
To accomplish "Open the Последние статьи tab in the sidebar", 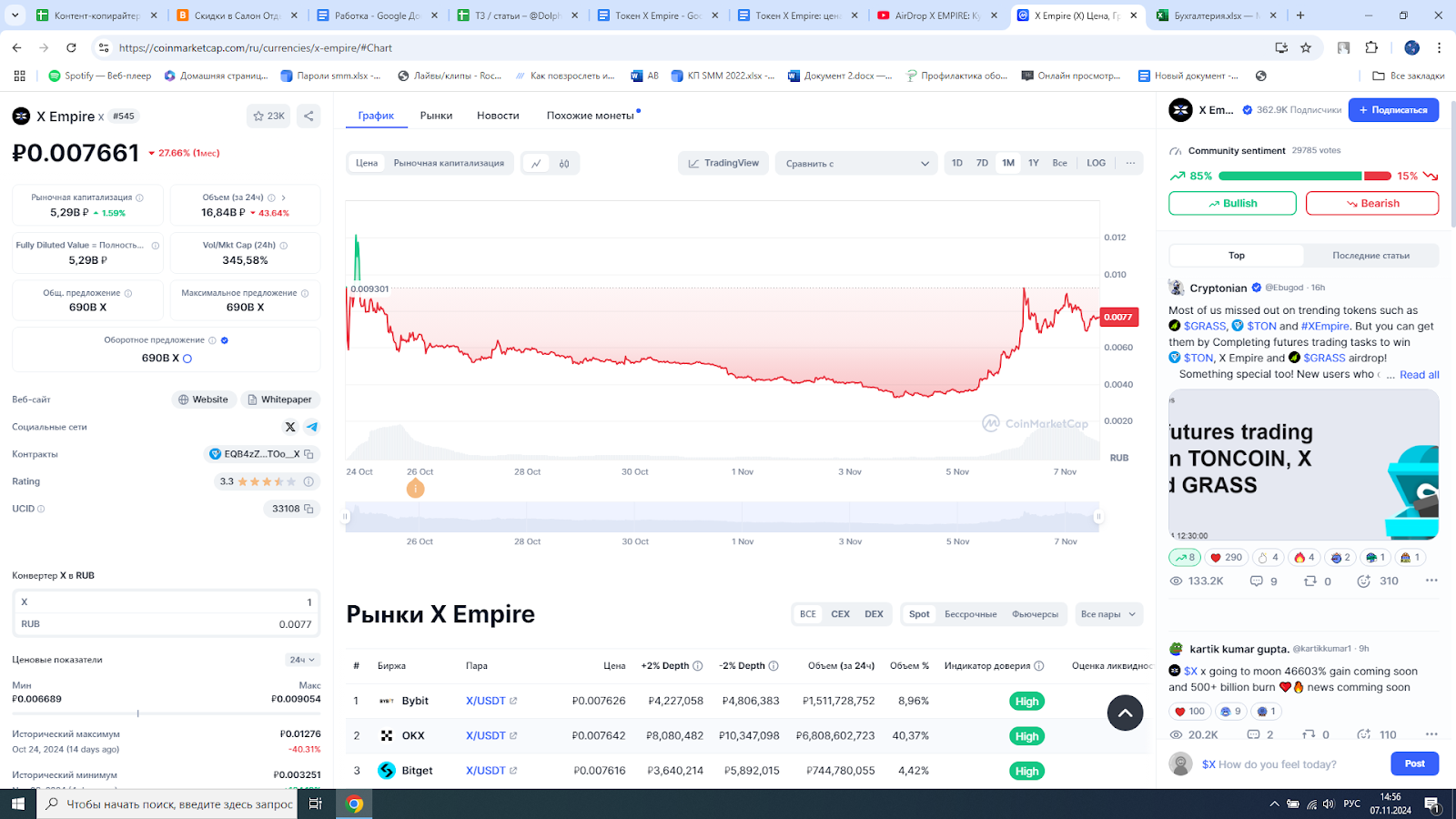I will click(1370, 256).
